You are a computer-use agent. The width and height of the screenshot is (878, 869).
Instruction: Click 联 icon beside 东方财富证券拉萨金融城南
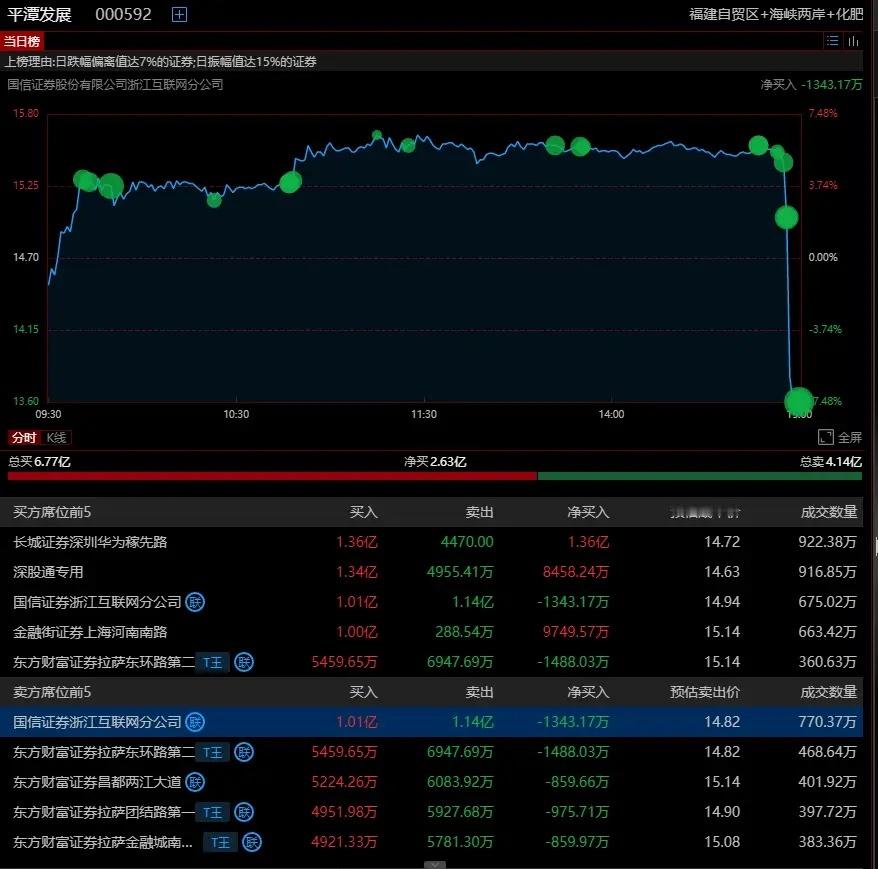(x=251, y=842)
